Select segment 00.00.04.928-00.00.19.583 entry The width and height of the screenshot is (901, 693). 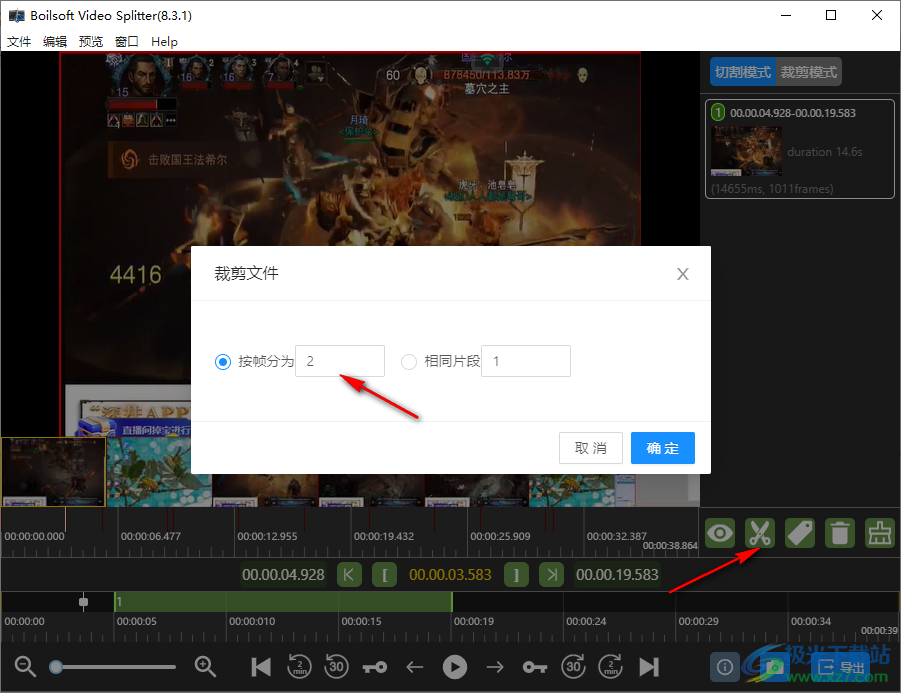click(x=800, y=149)
